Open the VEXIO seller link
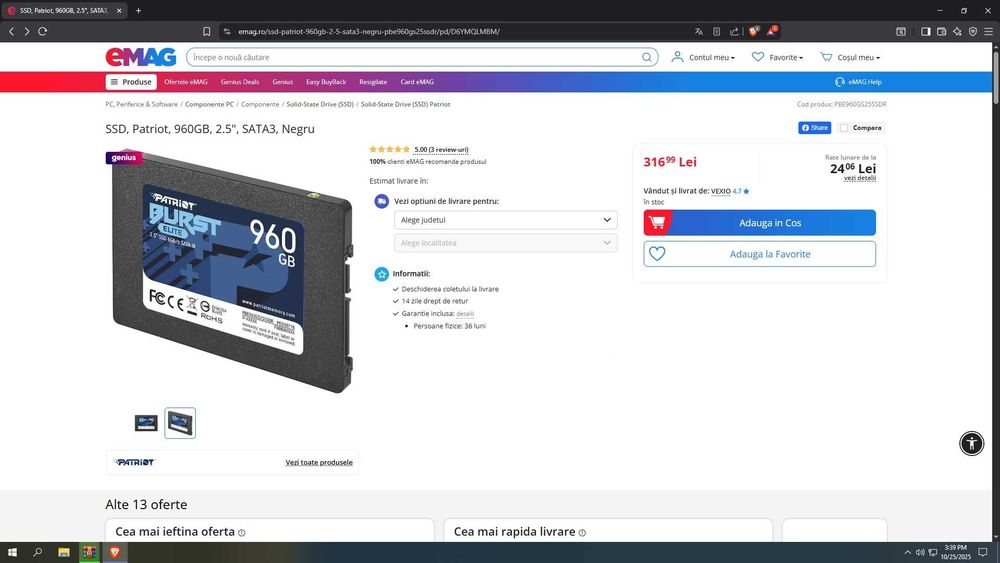 pos(721,191)
